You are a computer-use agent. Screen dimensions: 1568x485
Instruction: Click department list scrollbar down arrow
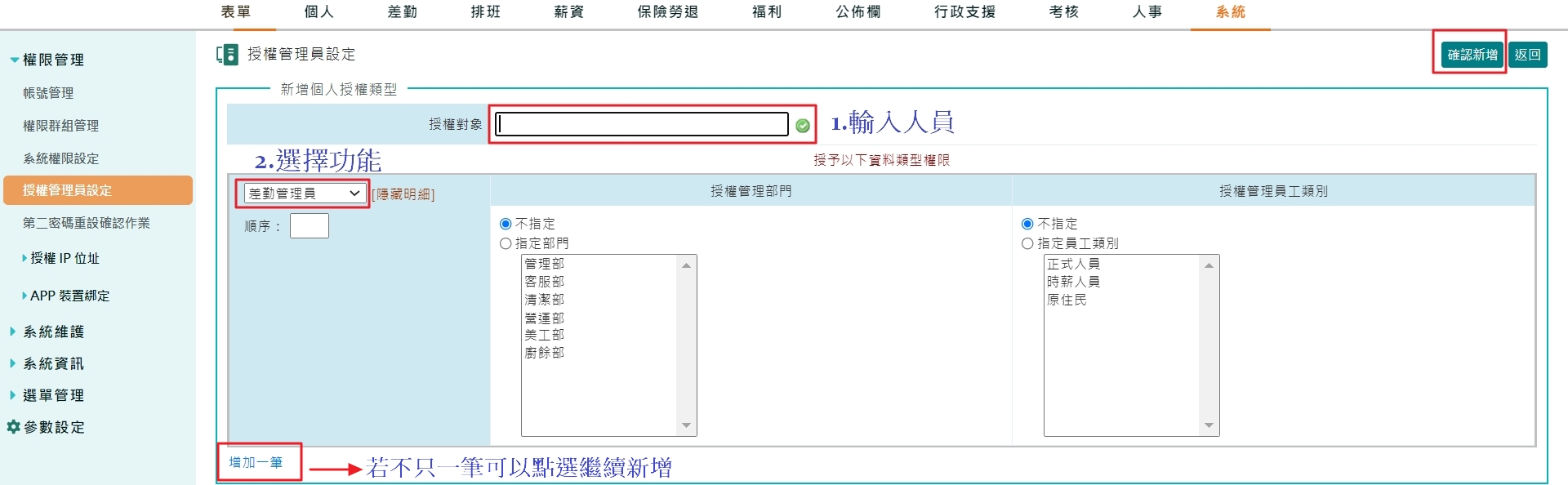tap(686, 425)
